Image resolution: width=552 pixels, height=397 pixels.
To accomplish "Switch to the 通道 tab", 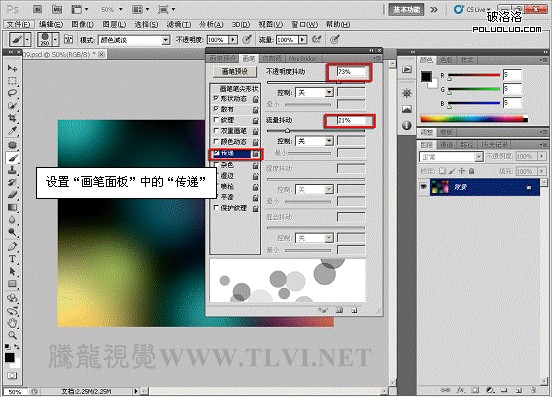I will (446, 145).
